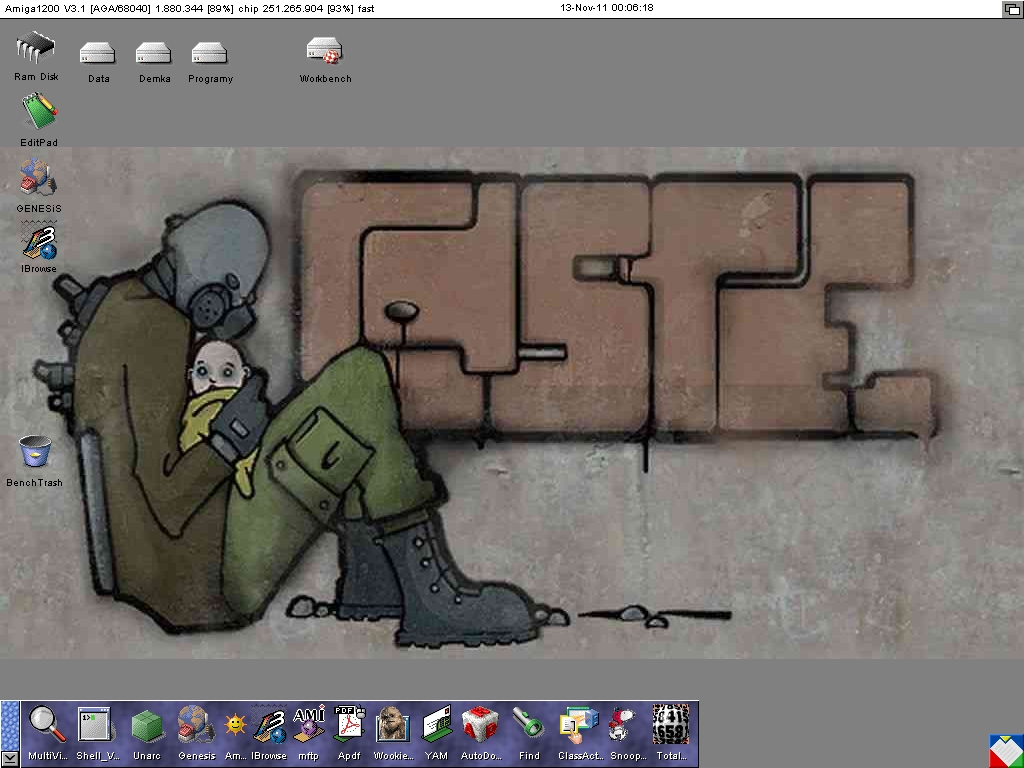Screen dimensions: 1024x768
Task: Select the Programy drive icon
Action: (x=210, y=53)
